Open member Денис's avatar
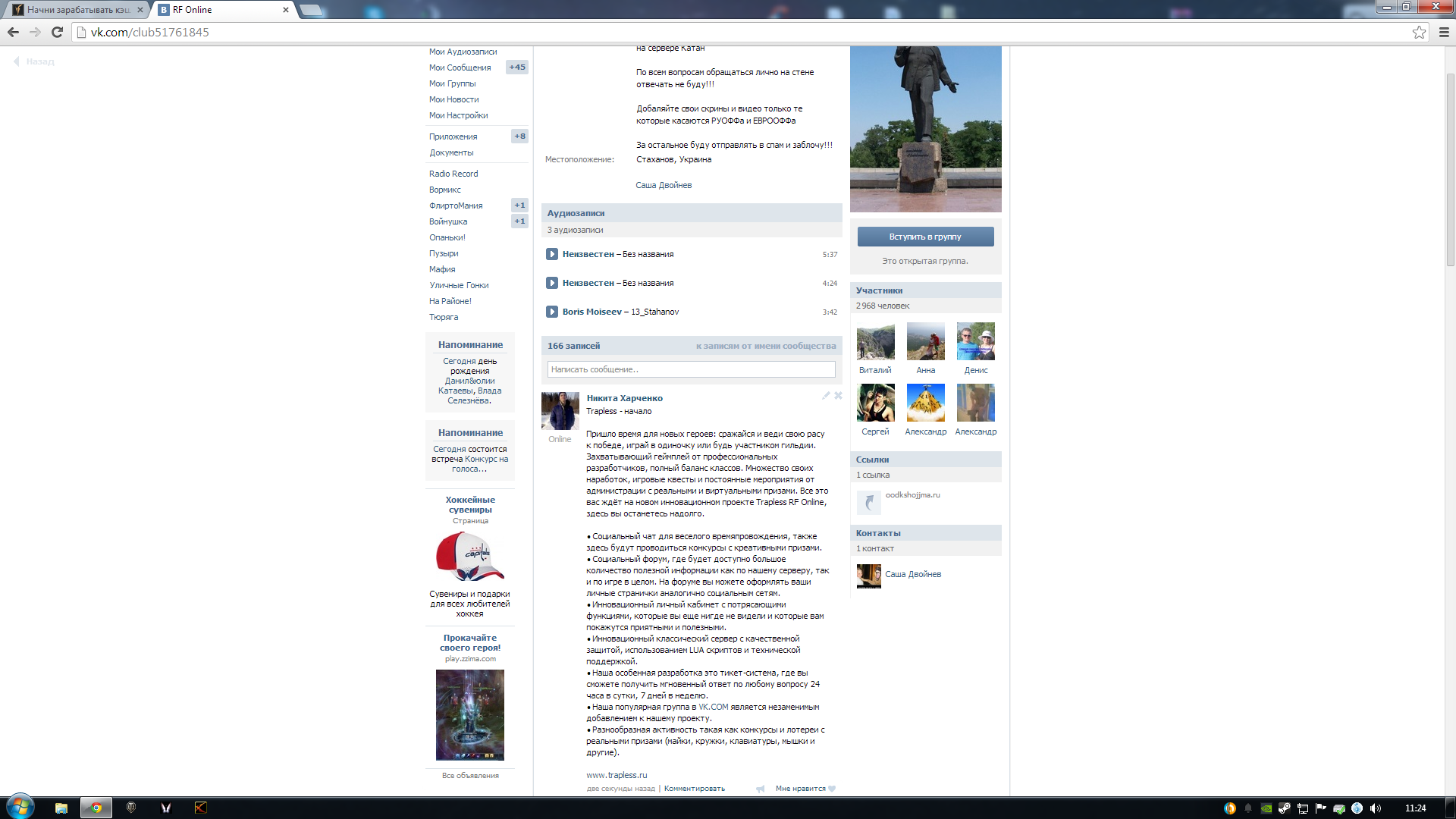 975,341
